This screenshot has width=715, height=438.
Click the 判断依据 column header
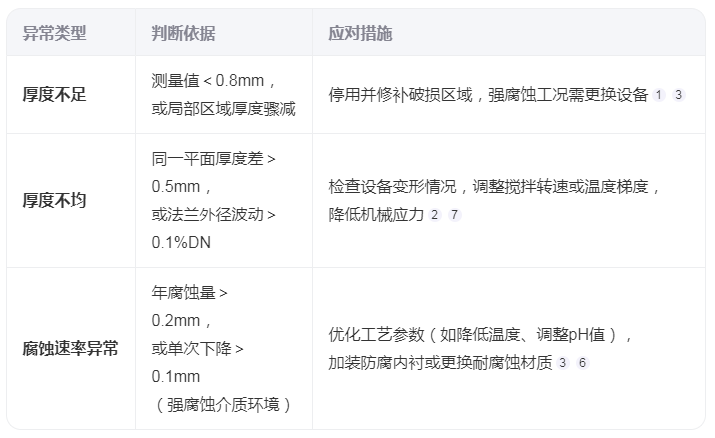[183, 33]
